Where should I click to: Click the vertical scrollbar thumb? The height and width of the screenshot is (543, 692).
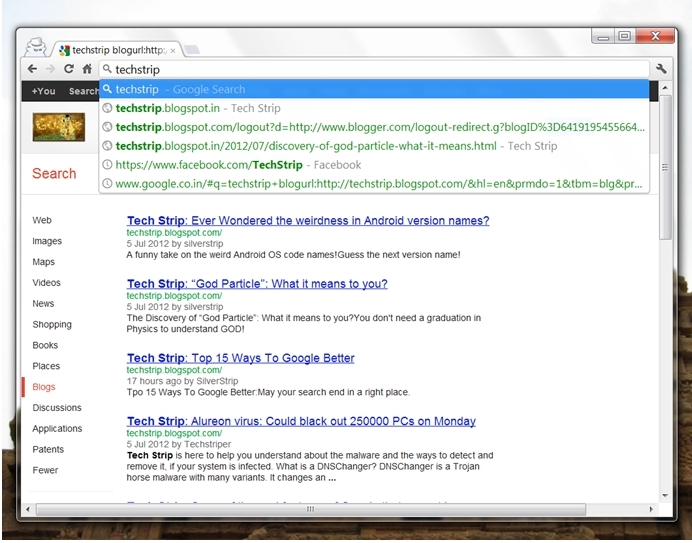[665, 167]
